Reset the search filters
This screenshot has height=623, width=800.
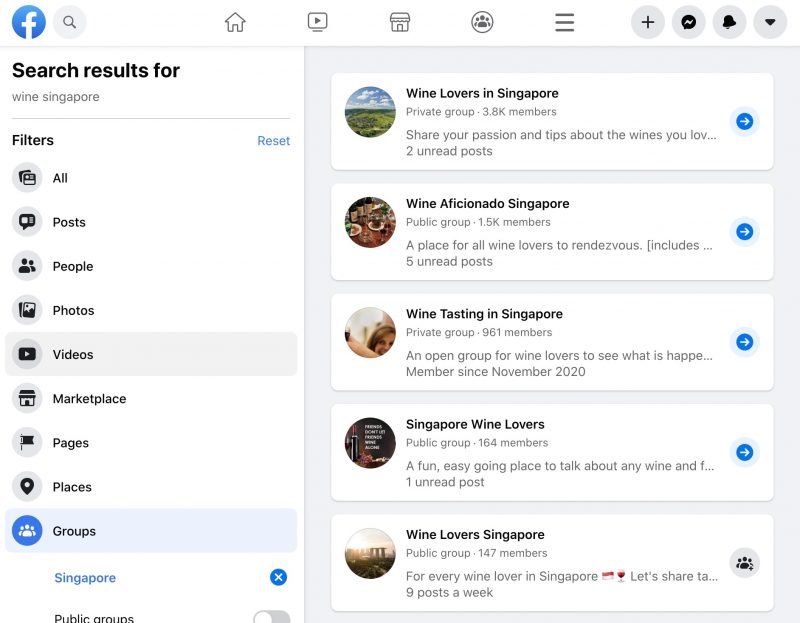[273, 141]
